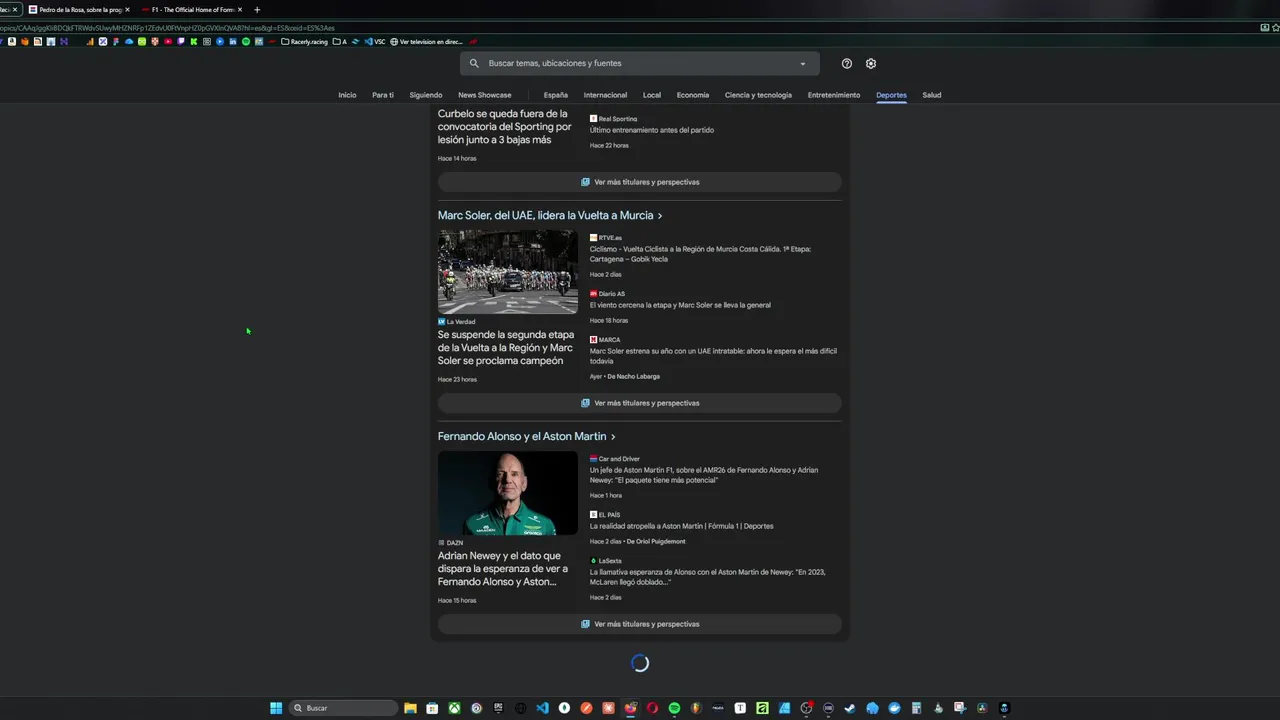Open EL PAÍS 'La realidad atropella a Aston Martin'
Screen dimensions: 1280x720
[681, 526]
